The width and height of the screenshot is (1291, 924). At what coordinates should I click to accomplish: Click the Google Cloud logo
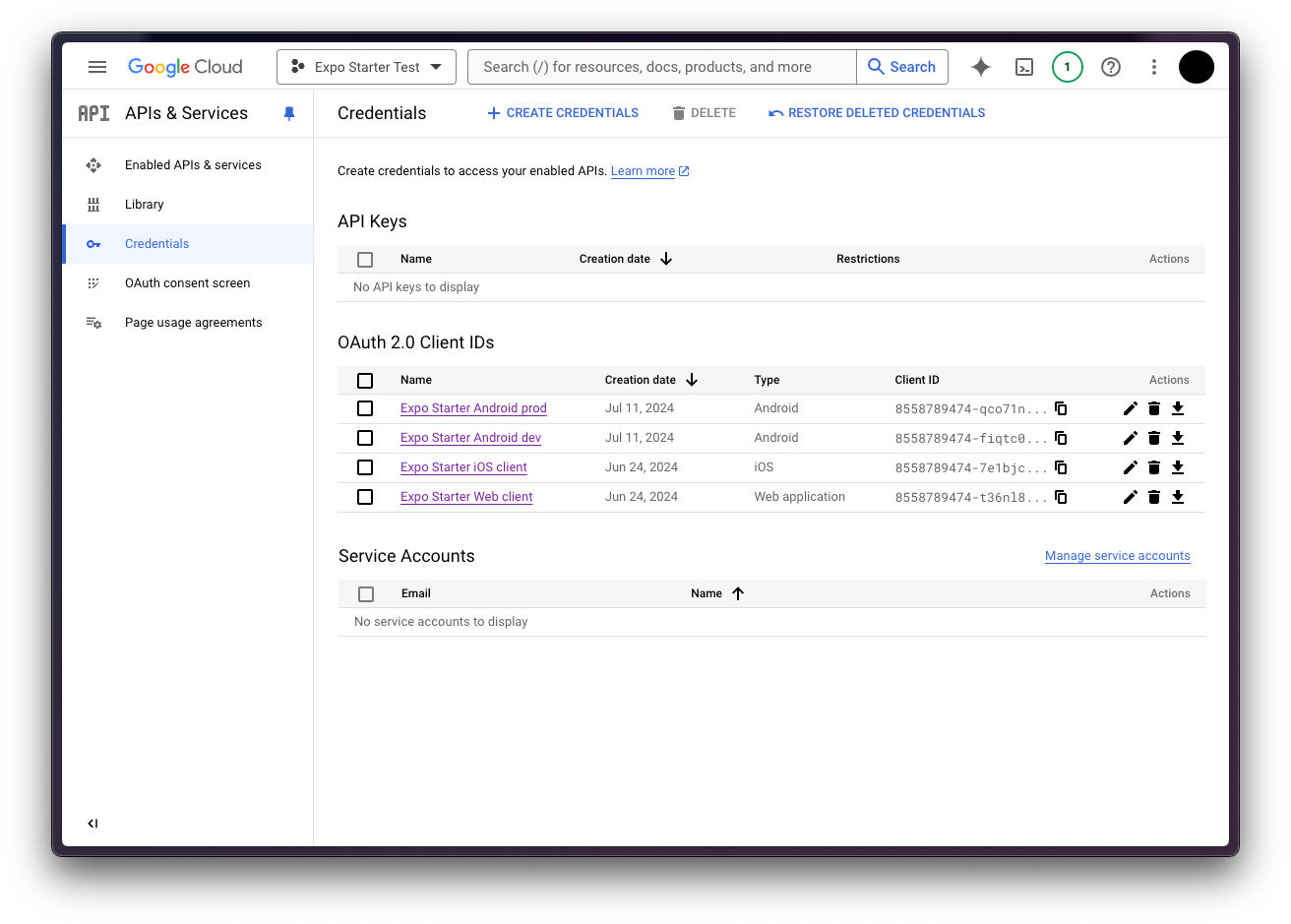[x=185, y=67]
